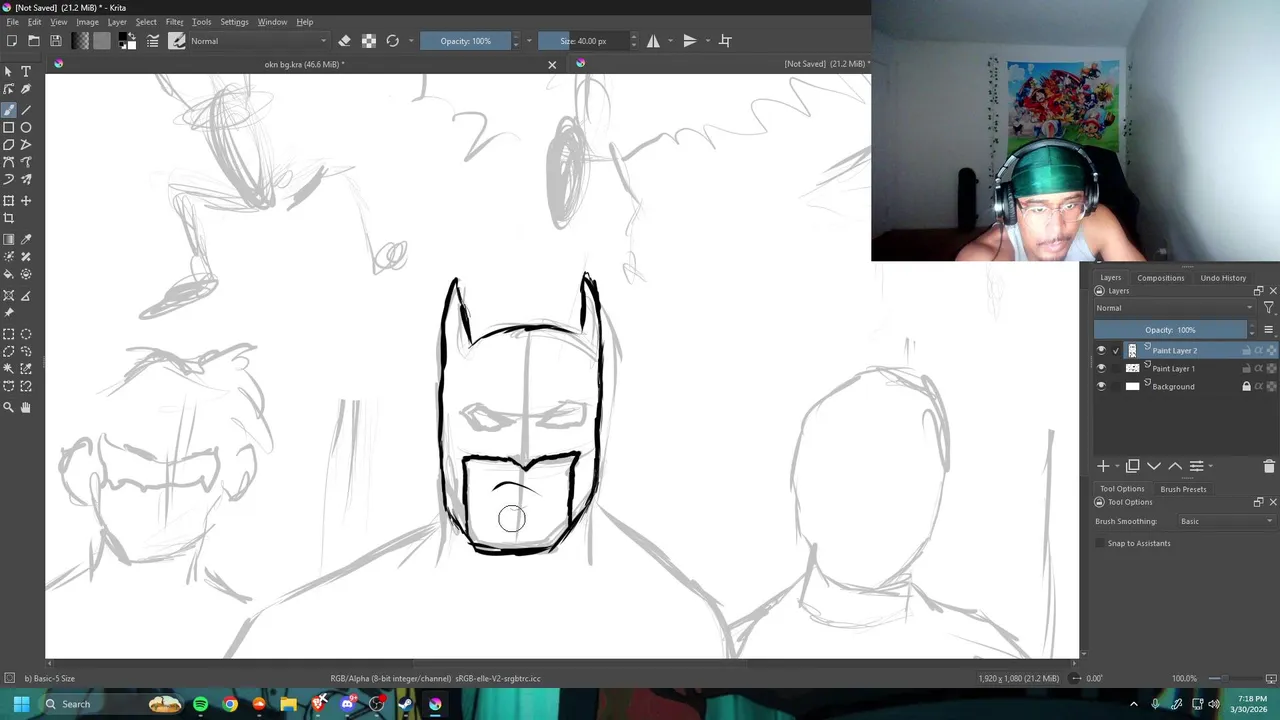Select the Crop tool

click(x=9, y=218)
